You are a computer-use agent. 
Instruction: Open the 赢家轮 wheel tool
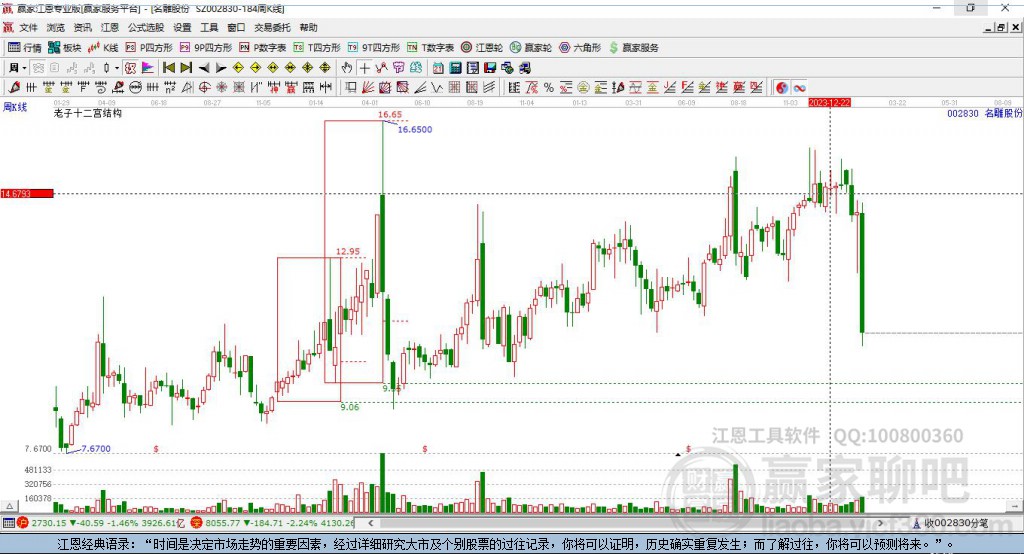pos(531,48)
